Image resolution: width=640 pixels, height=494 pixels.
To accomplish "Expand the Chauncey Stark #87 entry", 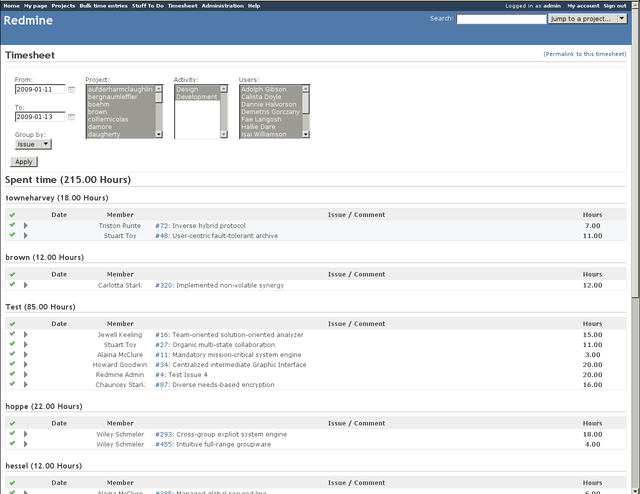I will (x=25, y=385).
